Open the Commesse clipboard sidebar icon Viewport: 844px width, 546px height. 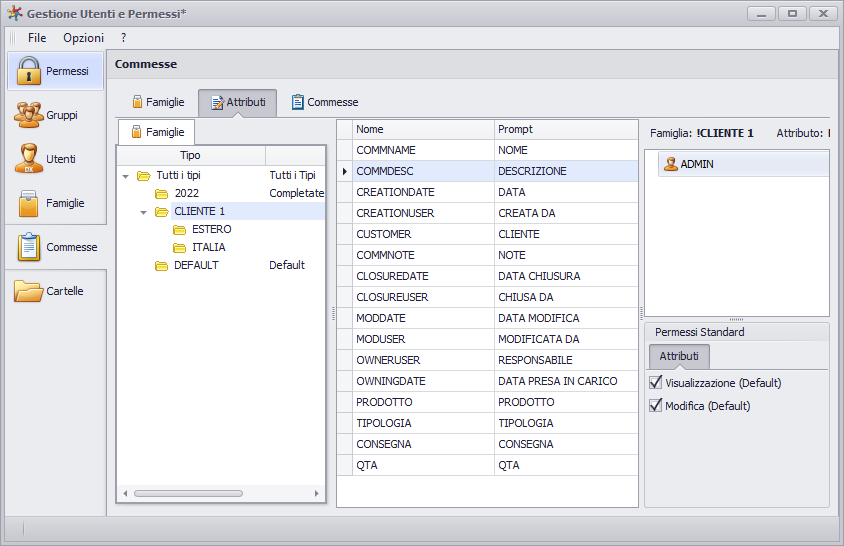tap(29, 247)
